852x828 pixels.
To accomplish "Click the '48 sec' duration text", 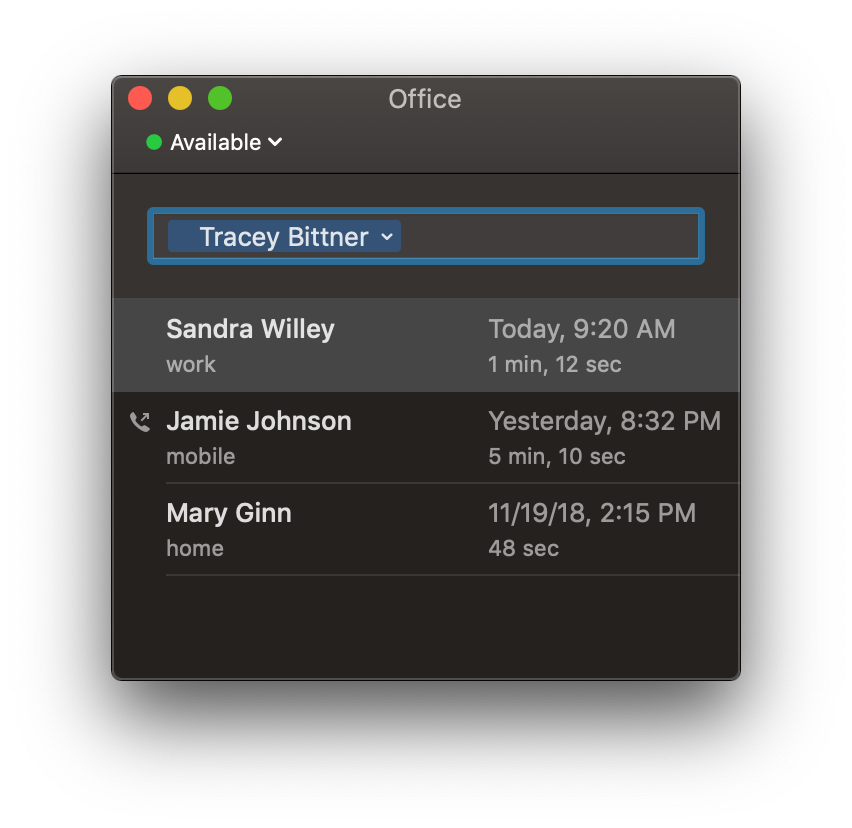I will coord(523,549).
